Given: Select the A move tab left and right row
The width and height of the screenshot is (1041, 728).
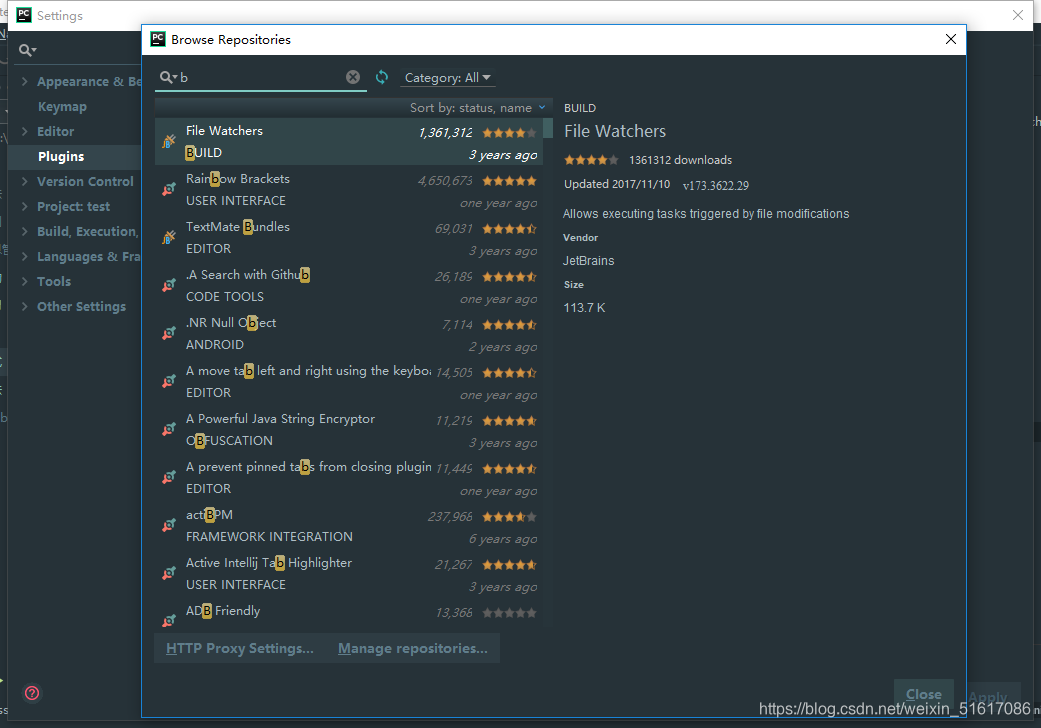Looking at the screenshot, I should pos(349,382).
